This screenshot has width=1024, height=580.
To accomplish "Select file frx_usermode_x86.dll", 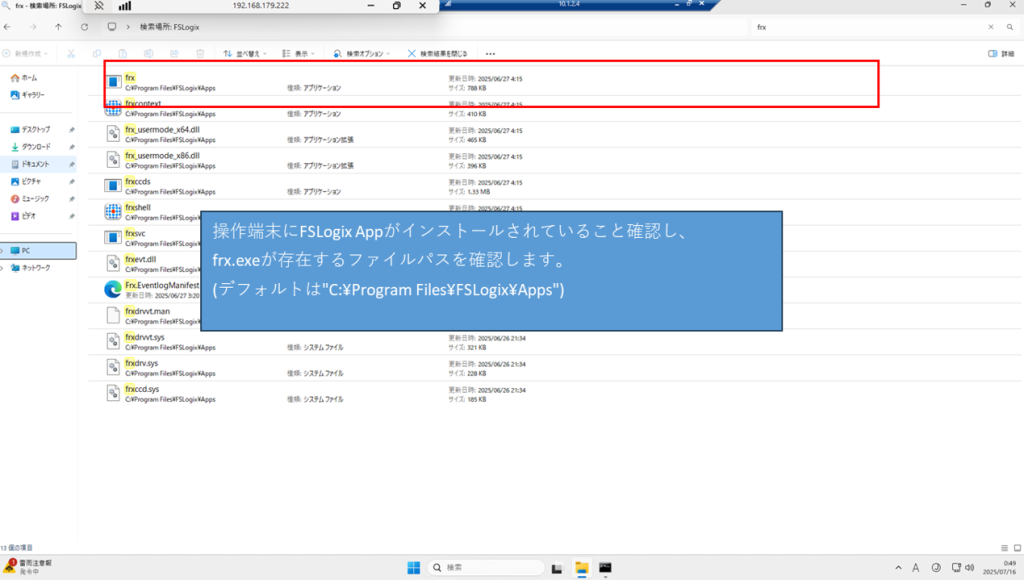I will [162, 155].
